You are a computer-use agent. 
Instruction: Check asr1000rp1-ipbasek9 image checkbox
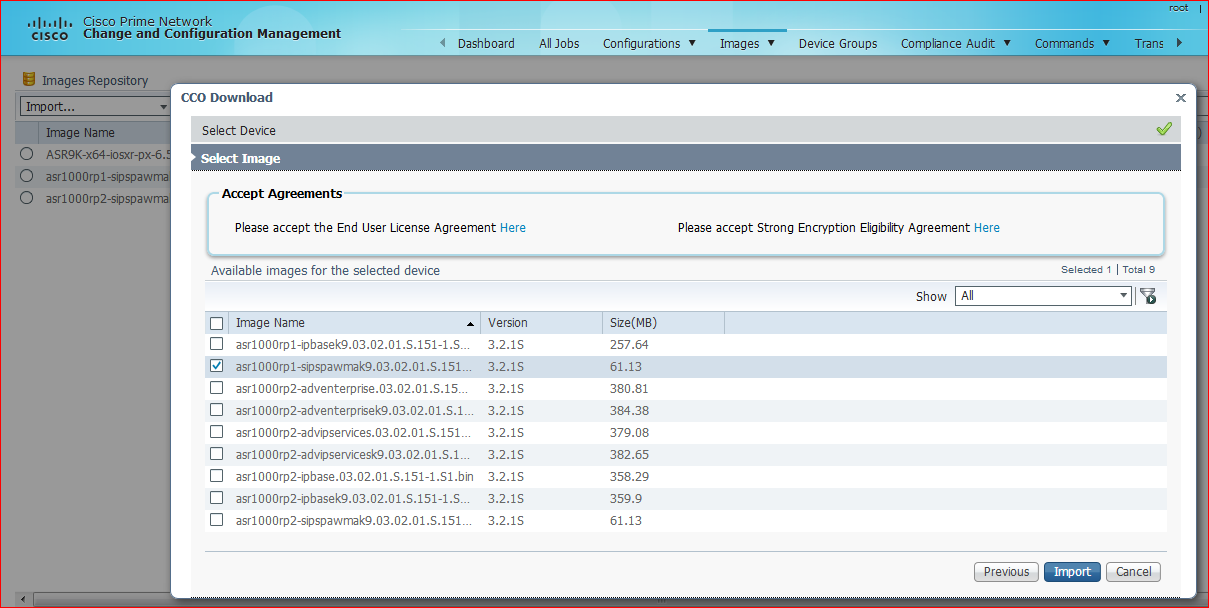[x=216, y=344]
